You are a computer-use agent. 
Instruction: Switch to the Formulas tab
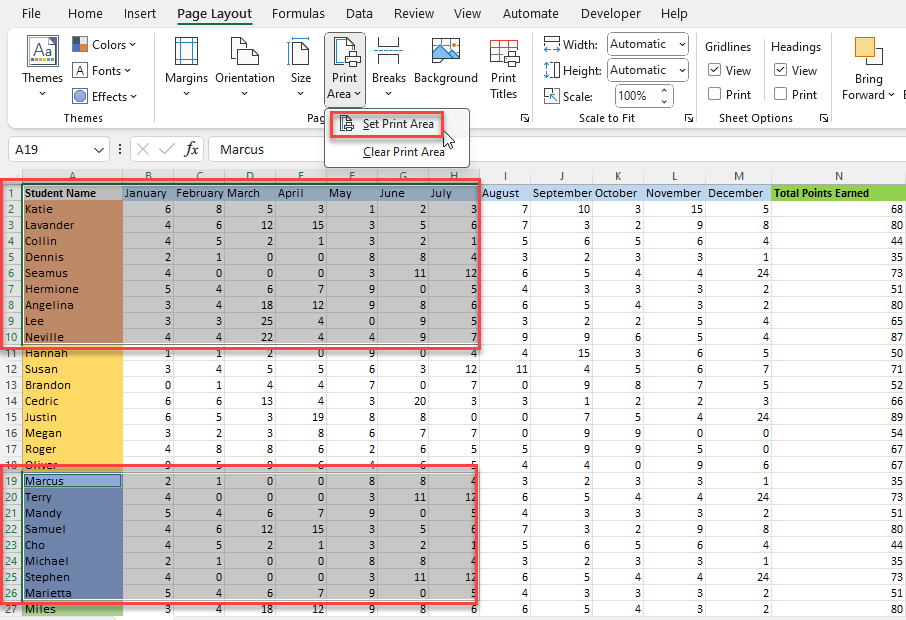click(x=298, y=13)
